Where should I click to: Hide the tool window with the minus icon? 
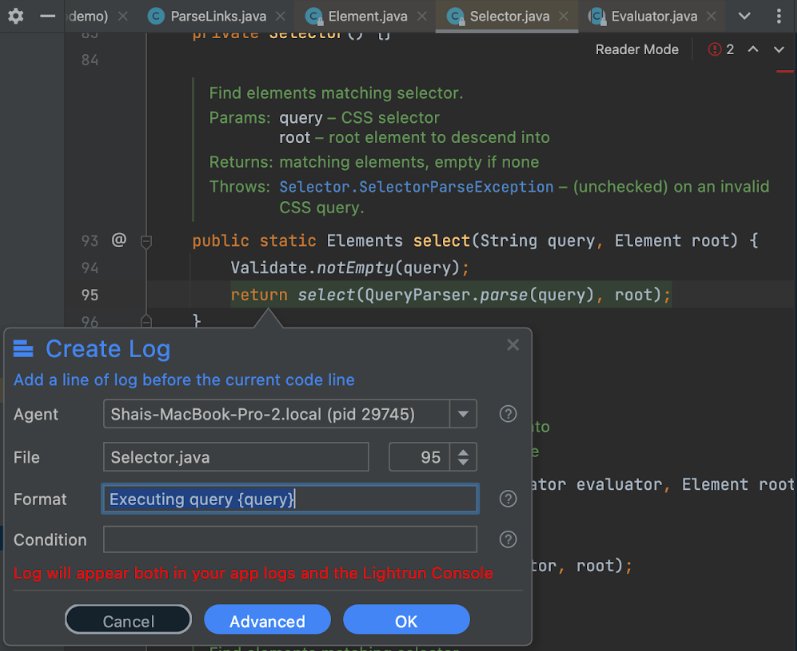click(x=47, y=16)
